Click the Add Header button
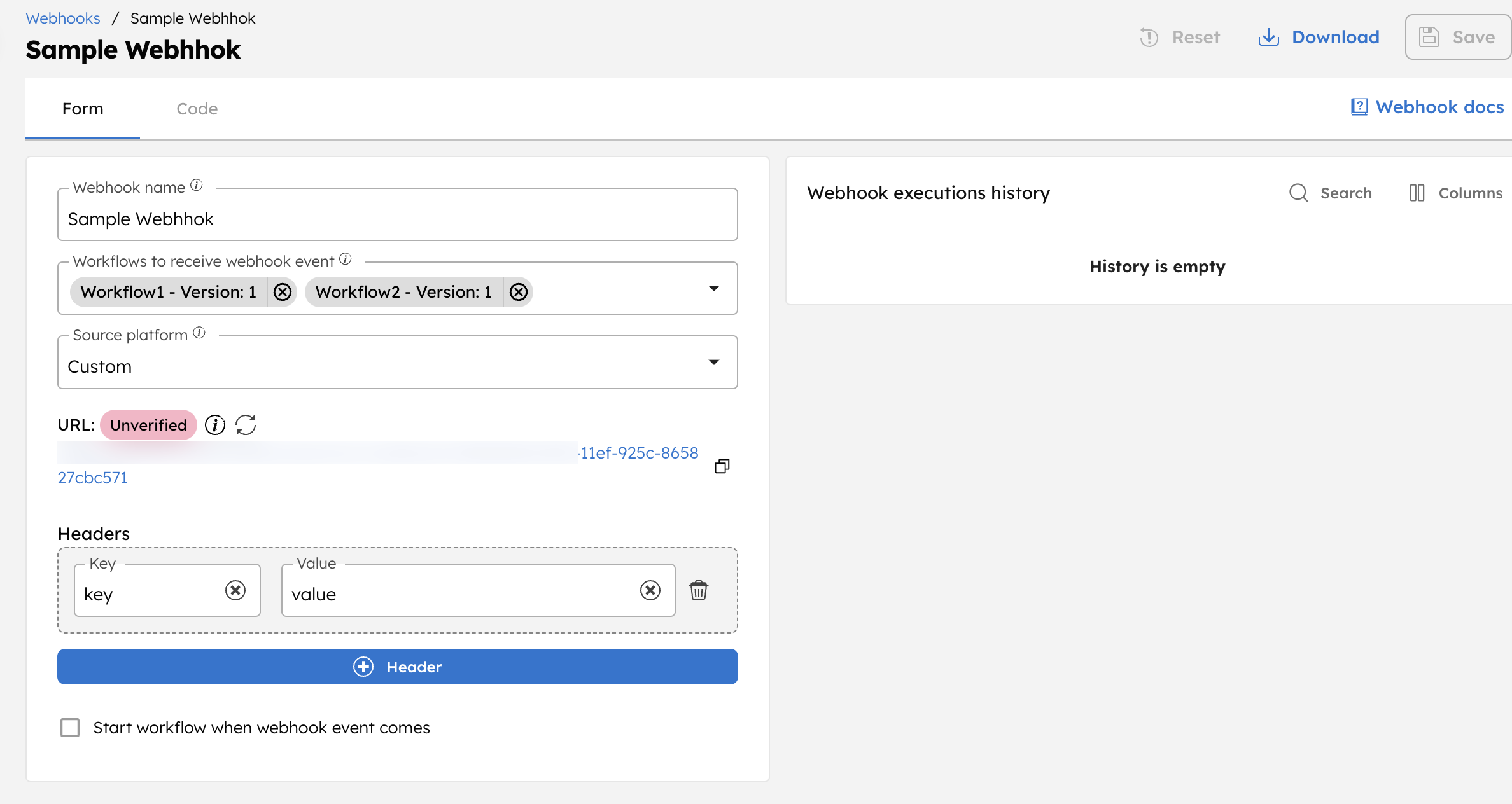This screenshot has width=1512, height=804. 398,666
